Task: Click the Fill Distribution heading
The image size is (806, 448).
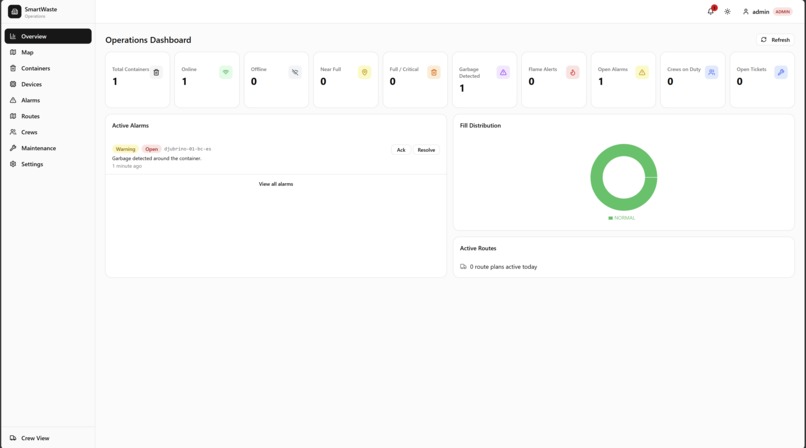Action: 480,125
